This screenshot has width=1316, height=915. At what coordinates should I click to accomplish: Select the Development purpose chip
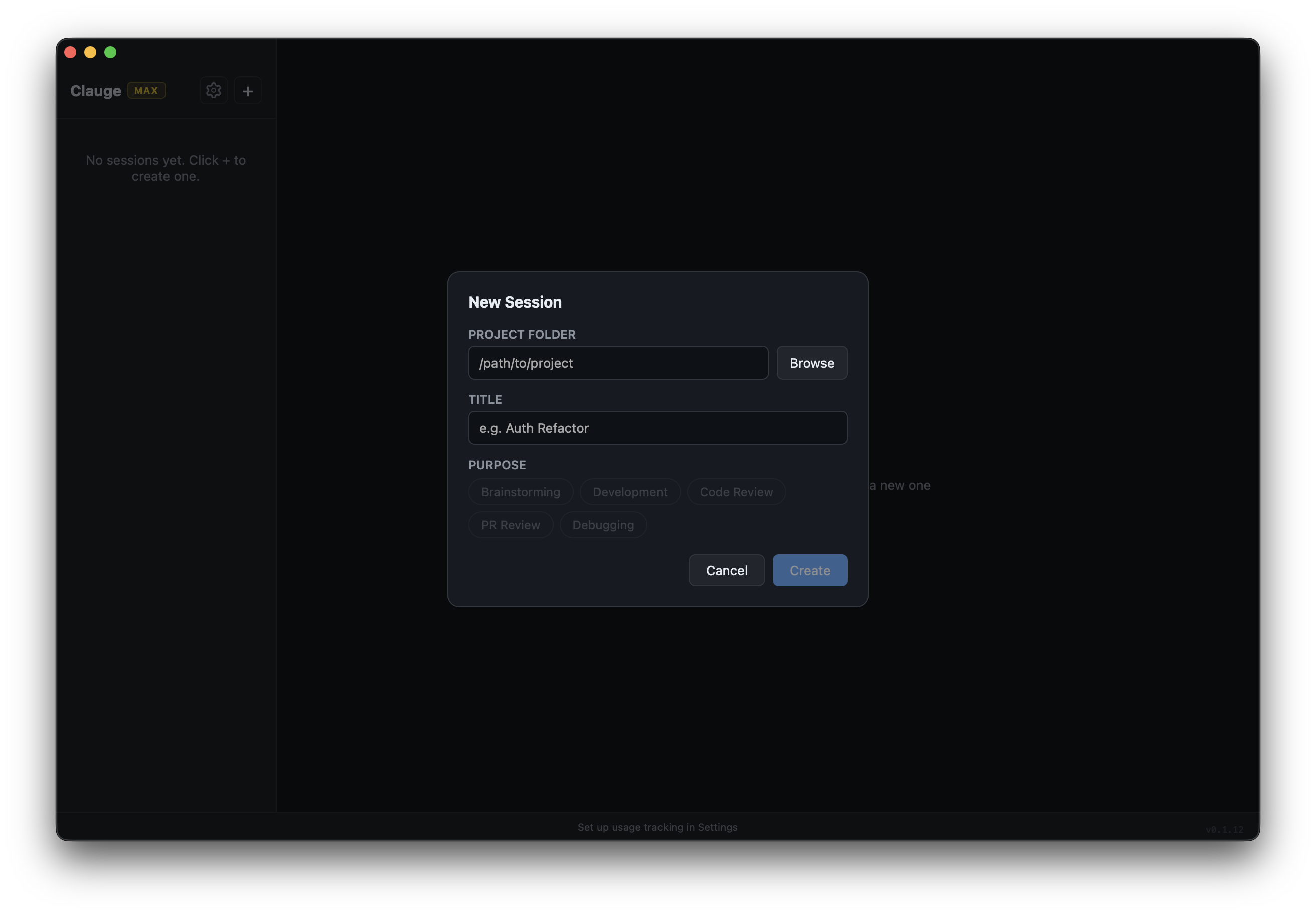[x=629, y=491]
